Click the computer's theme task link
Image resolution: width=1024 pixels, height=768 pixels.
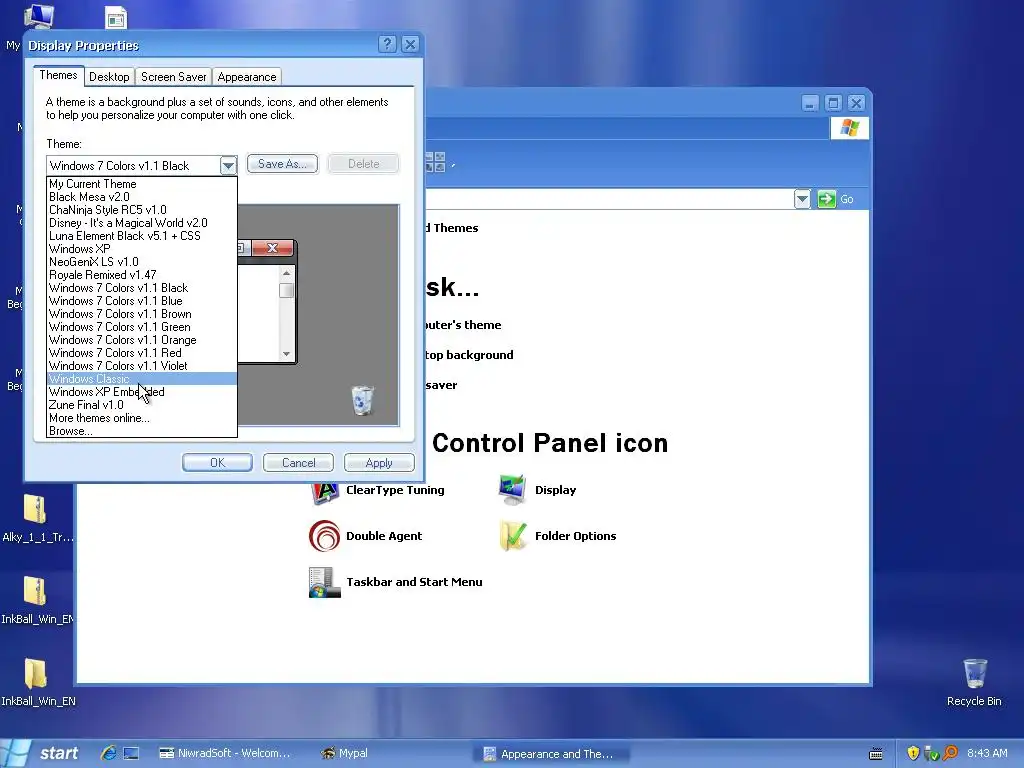tap(462, 325)
